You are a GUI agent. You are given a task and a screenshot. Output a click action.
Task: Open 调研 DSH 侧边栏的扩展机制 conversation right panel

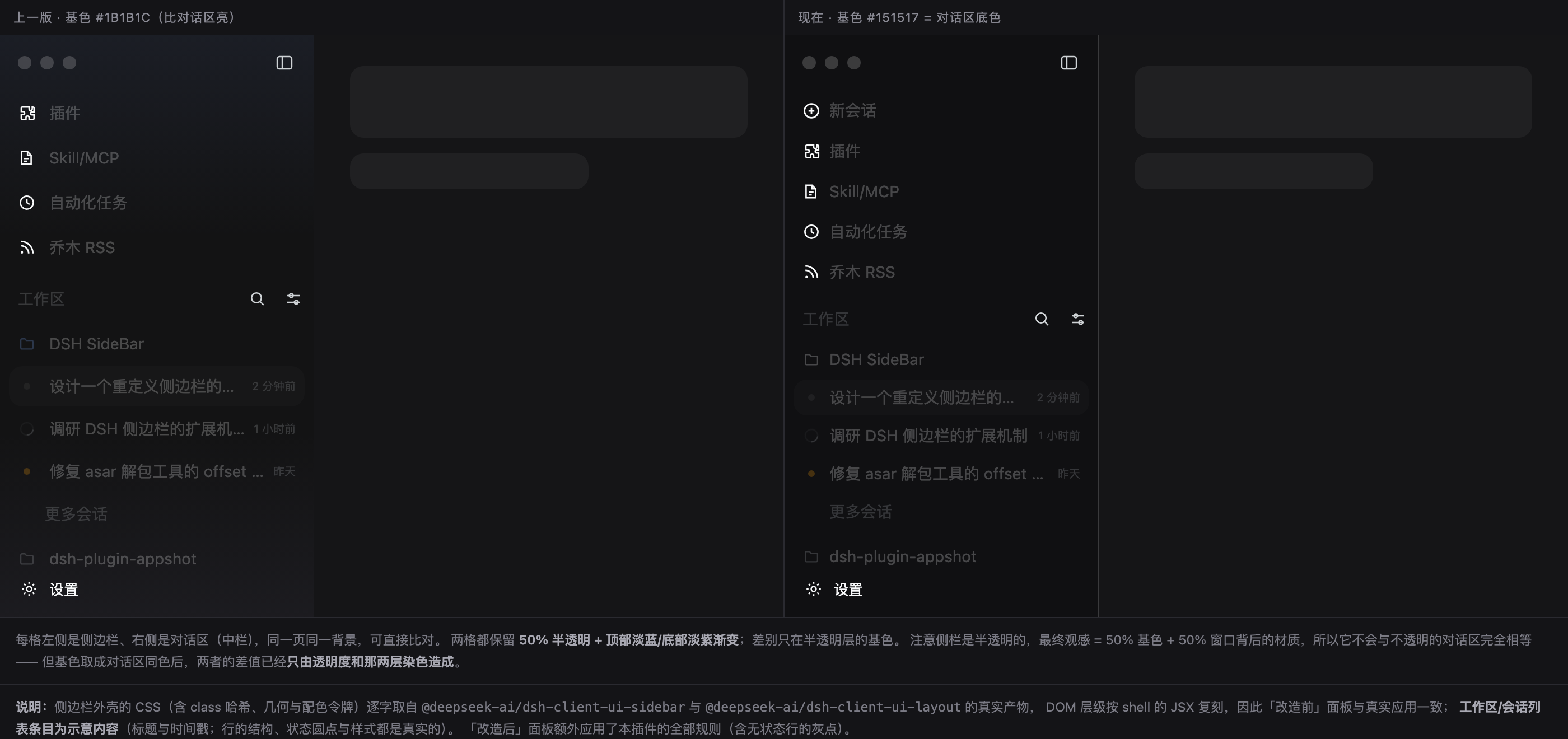click(942, 436)
